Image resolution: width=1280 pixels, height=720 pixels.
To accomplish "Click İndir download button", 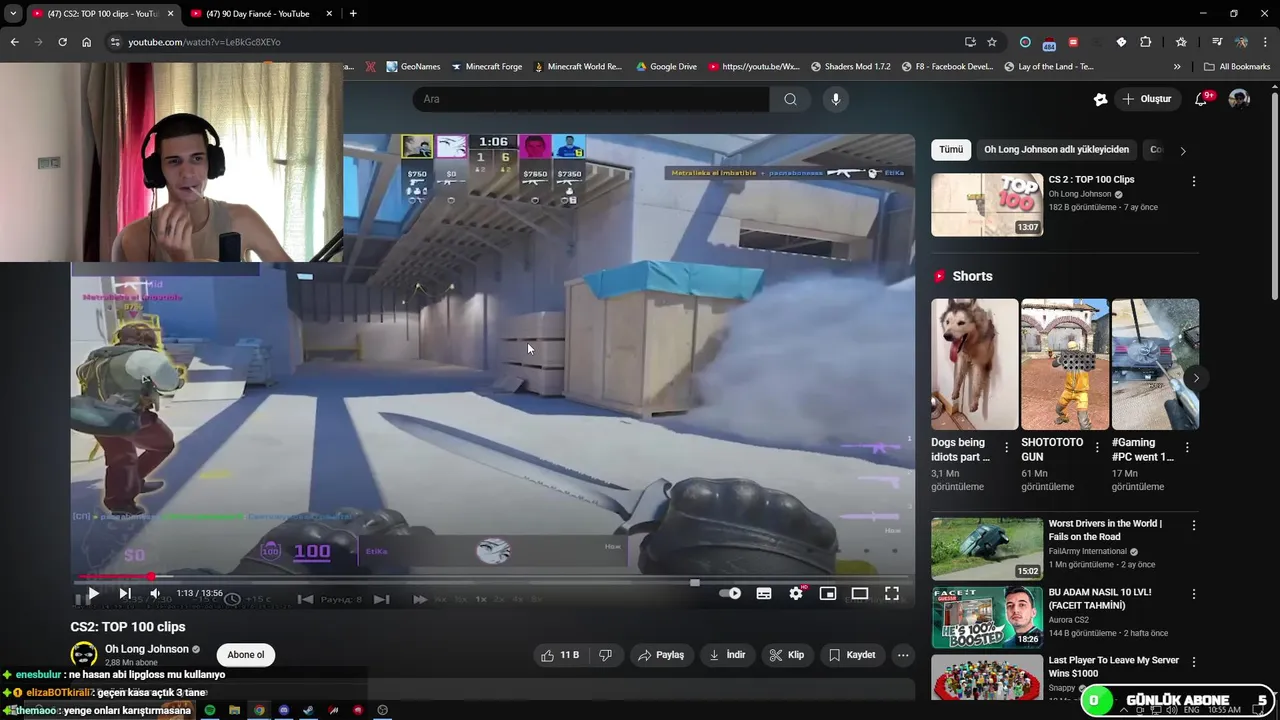I will click(728, 655).
